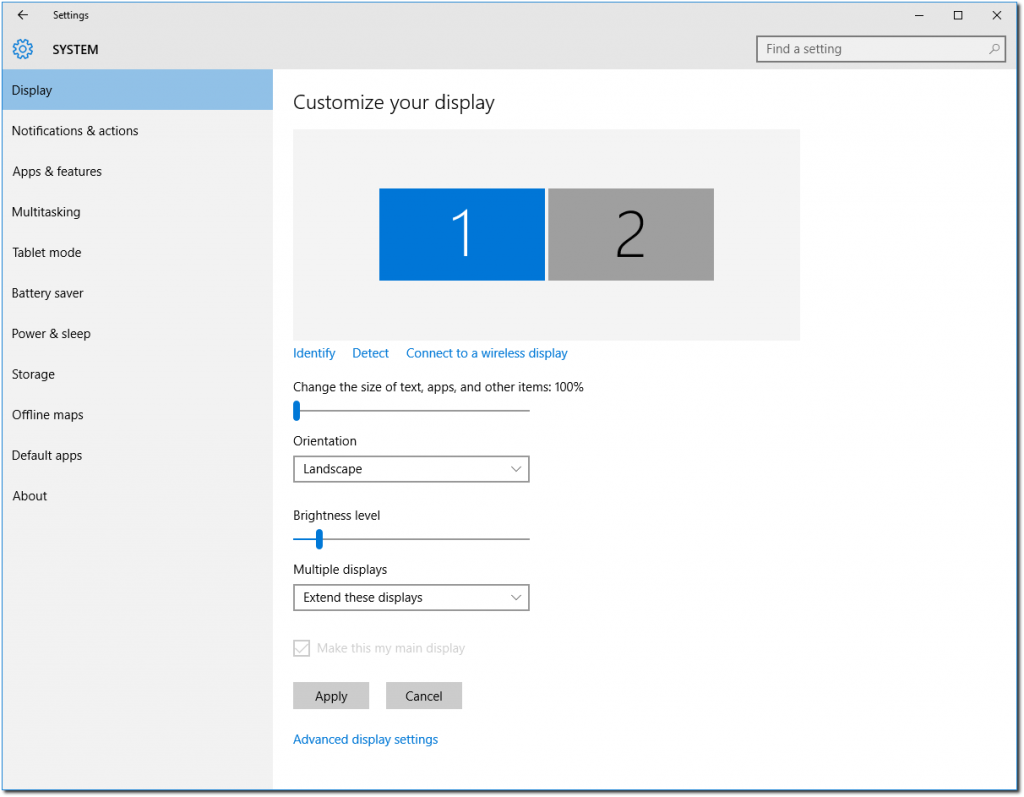Click the Brightness level slider handle

point(319,539)
